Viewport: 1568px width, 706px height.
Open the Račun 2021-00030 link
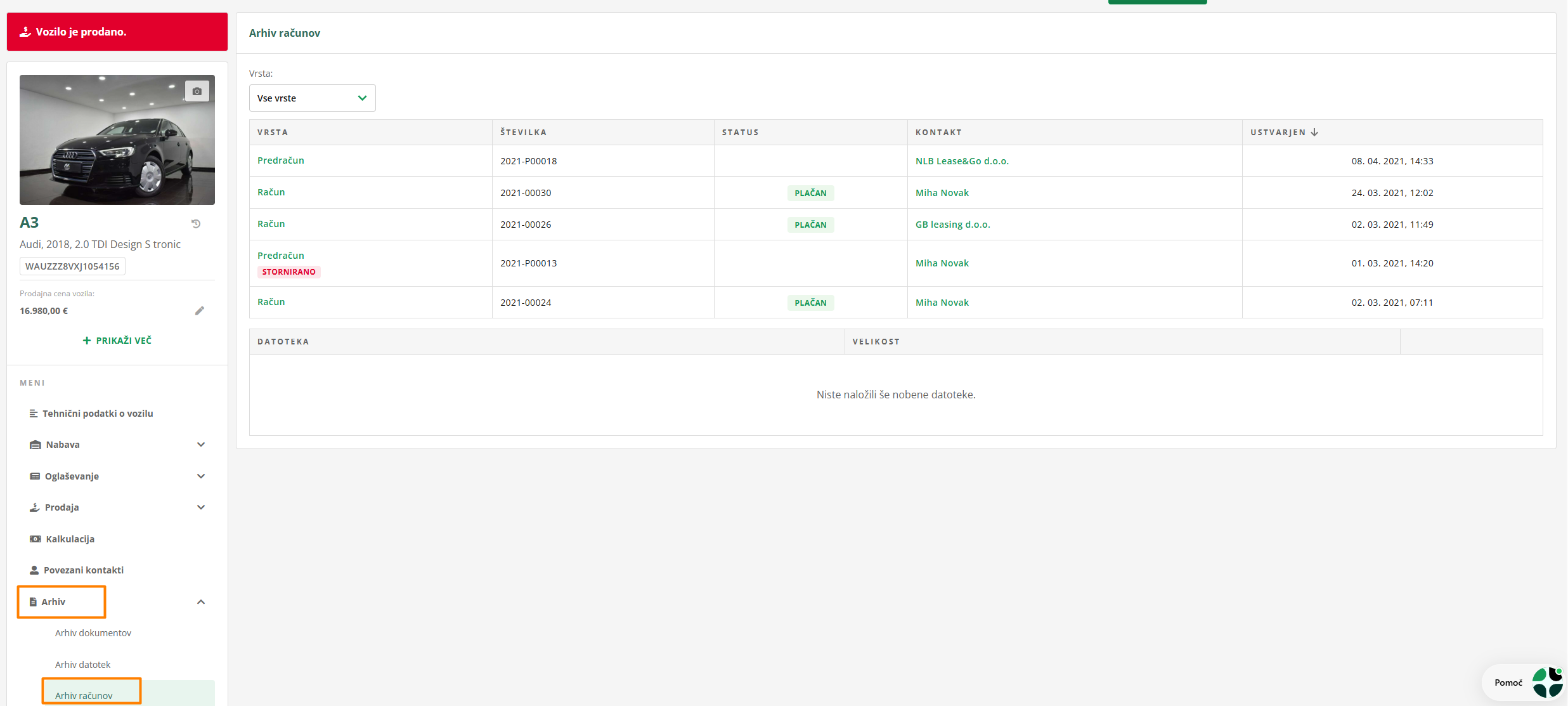pyautogui.click(x=271, y=192)
